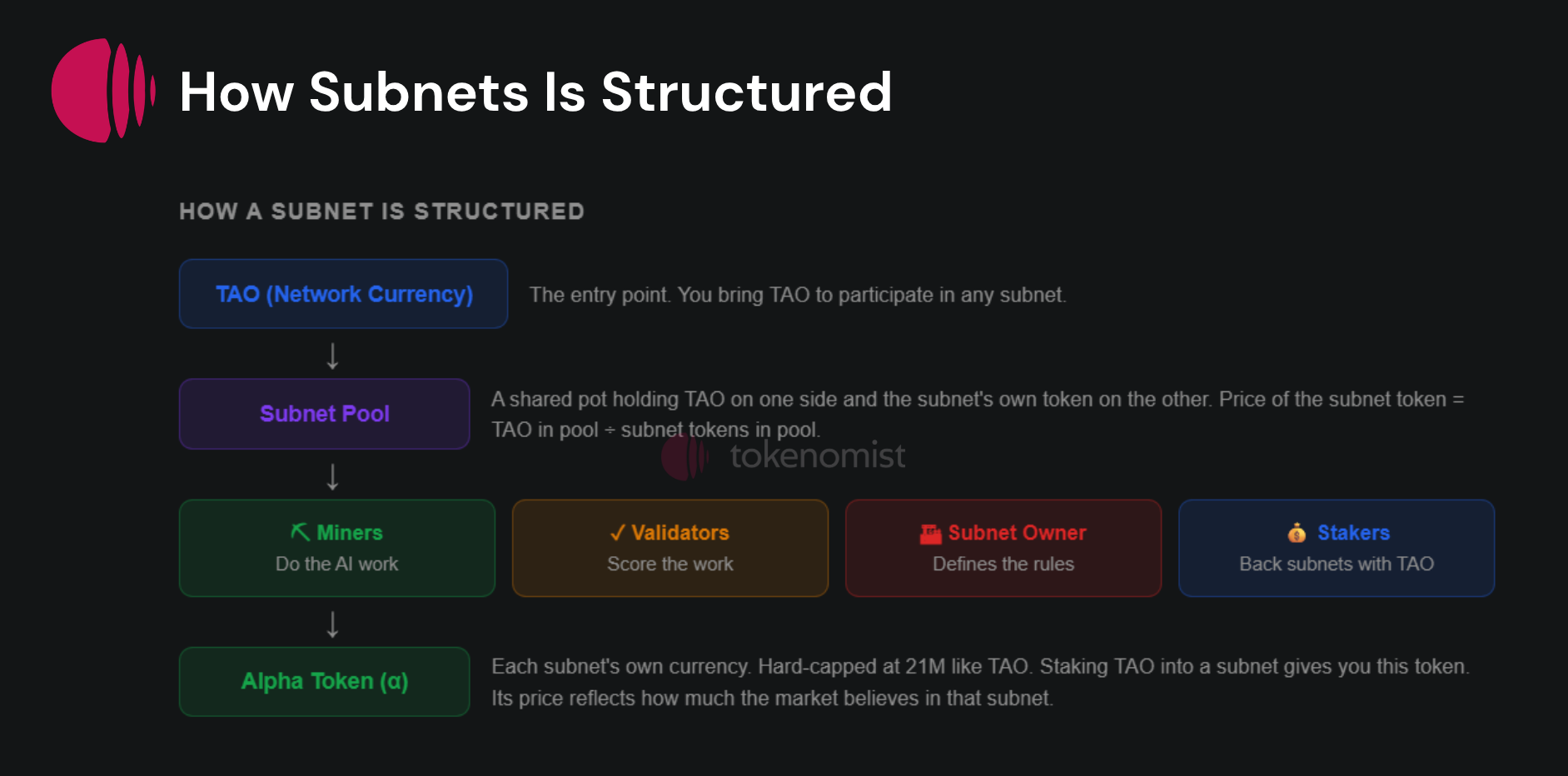Click the Tokenomist logo in the header
1568x776 pixels.
(102, 90)
